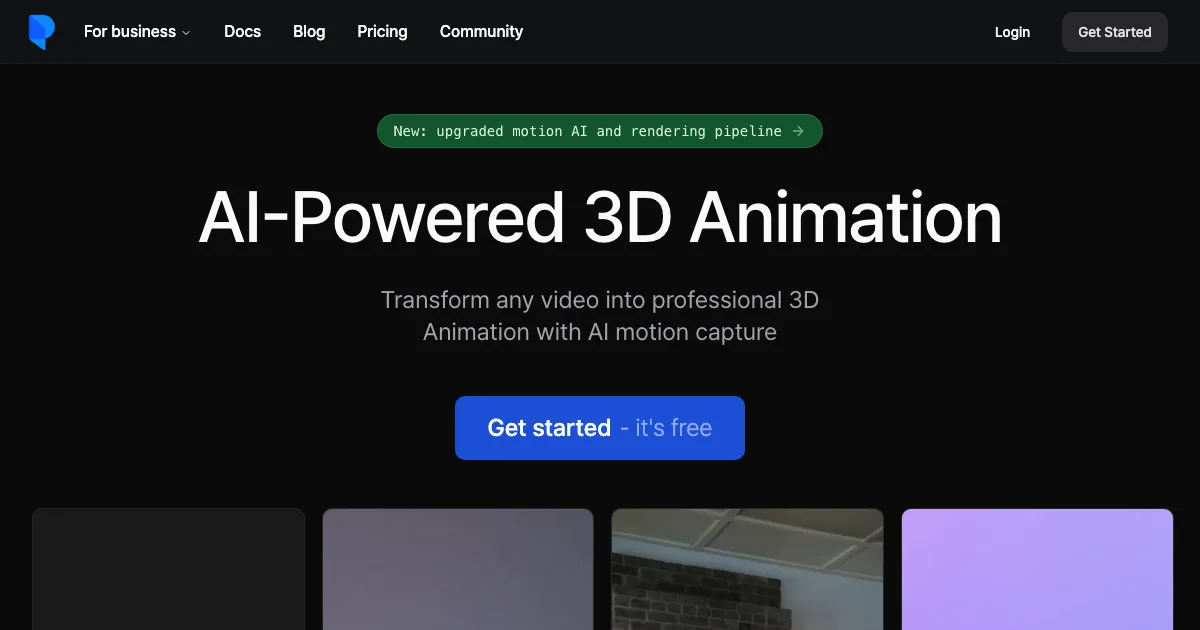Open the brick wall video thumbnail

[747, 569]
